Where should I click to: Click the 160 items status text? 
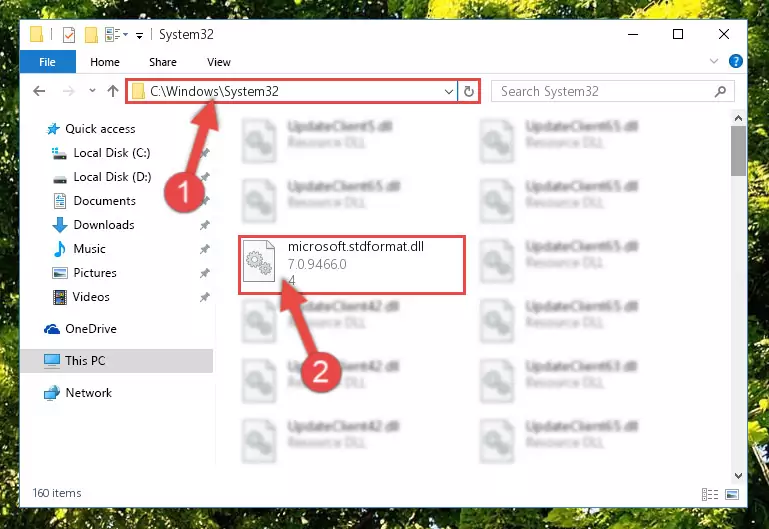(x=57, y=493)
